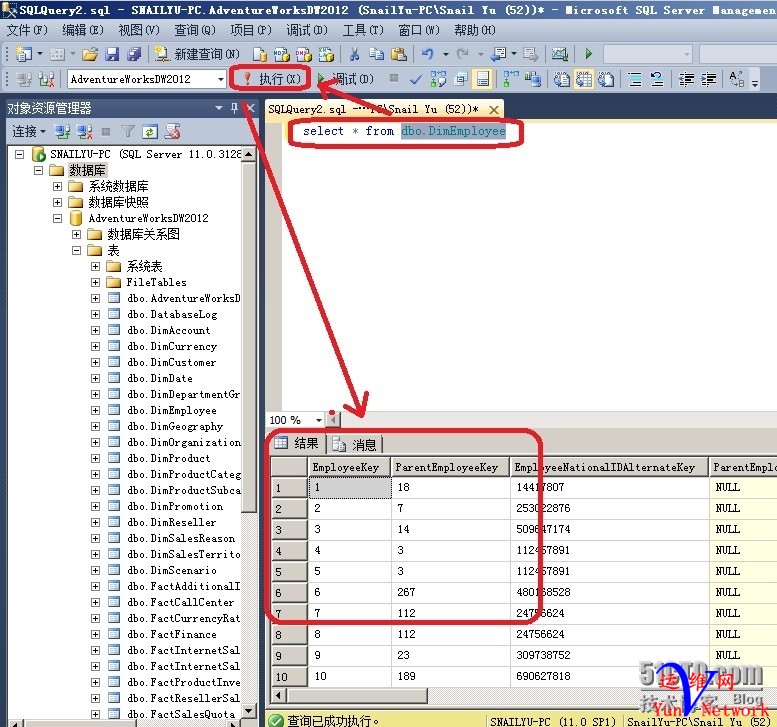The width and height of the screenshot is (777, 727).
Task: Click the New Query button
Action: pos(197,54)
